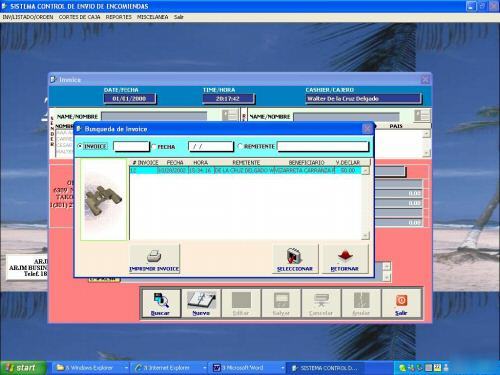Image resolution: width=500 pixels, height=375 pixels.
Task: Click the Buscar magnifier button
Action: click(x=161, y=303)
